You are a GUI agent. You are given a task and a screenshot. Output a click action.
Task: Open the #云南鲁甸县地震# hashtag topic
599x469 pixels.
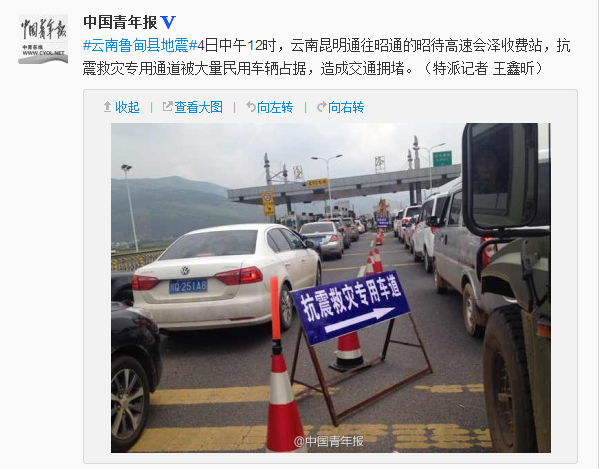tap(140, 45)
